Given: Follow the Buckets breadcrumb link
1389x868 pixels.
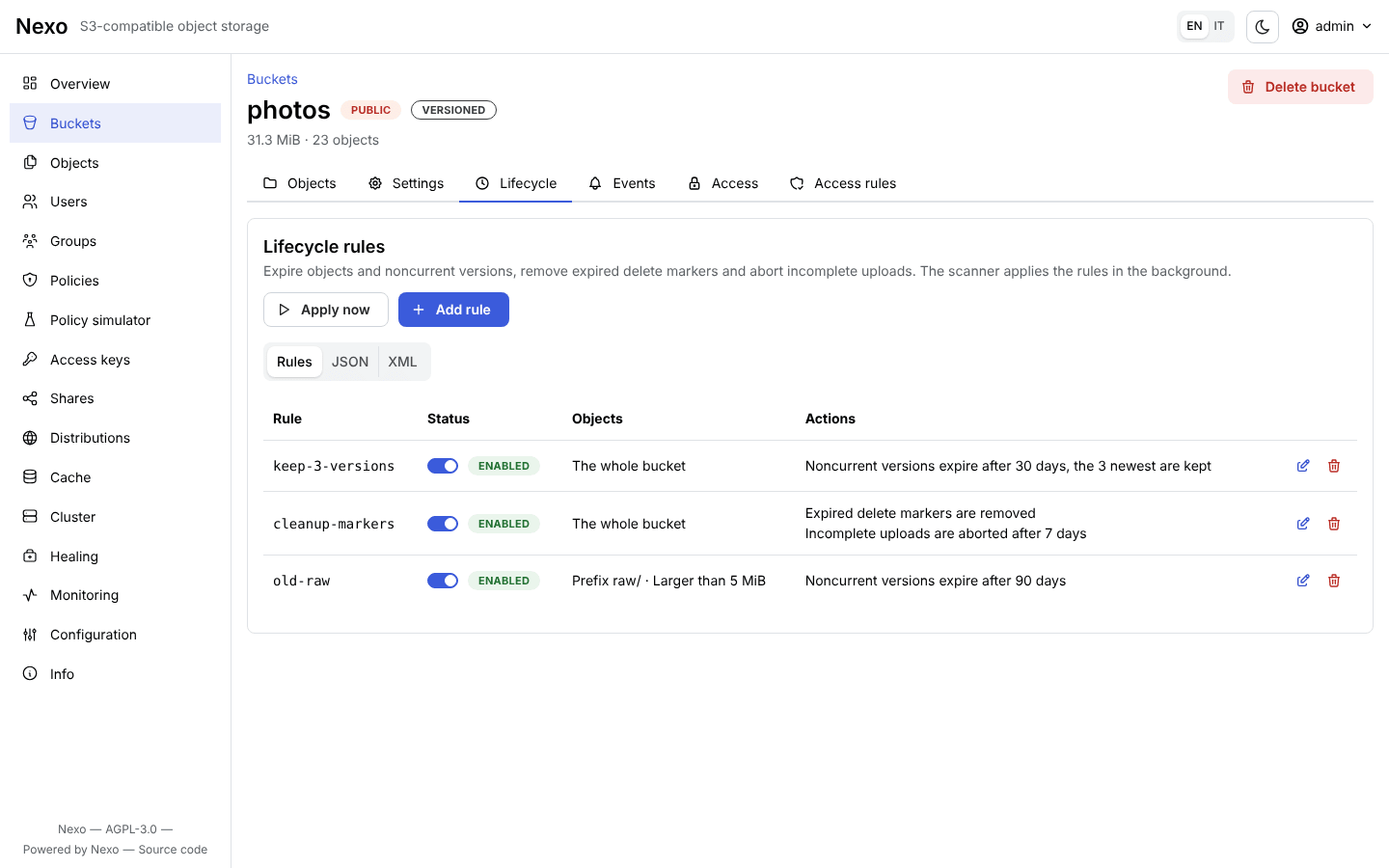Looking at the screenshot, I should (x=272, y=79).
